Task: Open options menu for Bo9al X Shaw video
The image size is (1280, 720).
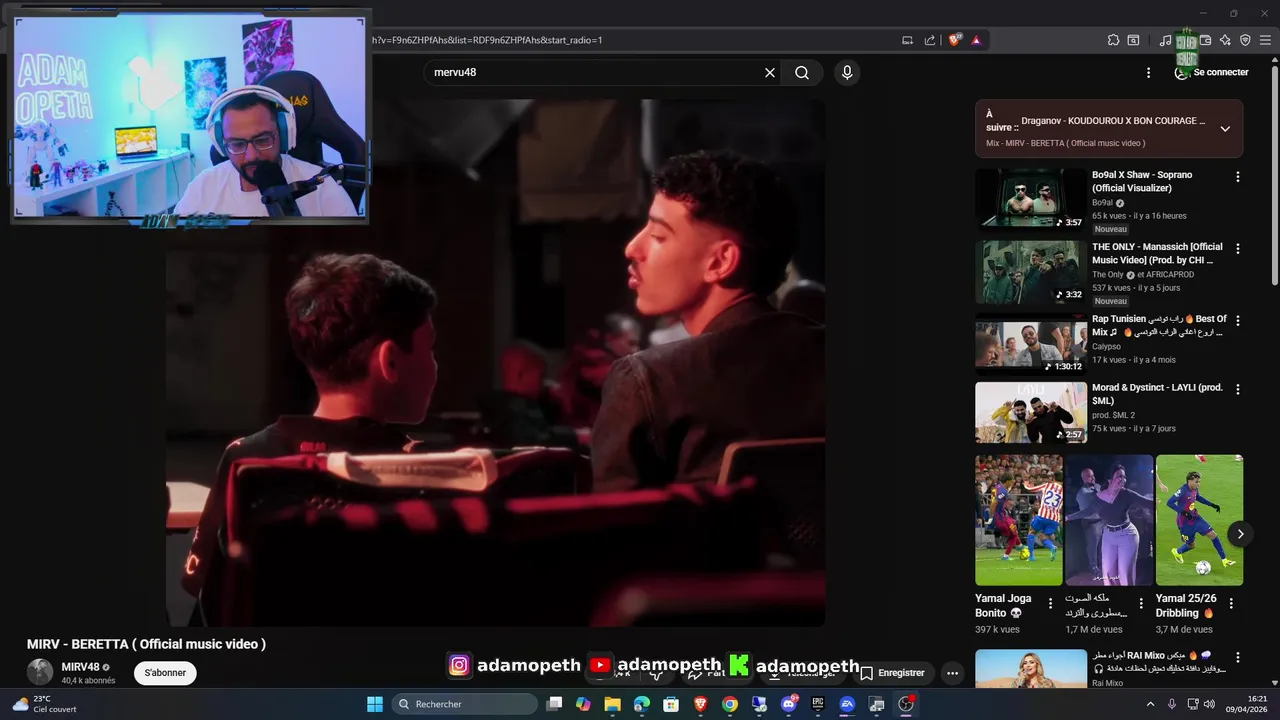Action: (x=1238, y=177)
